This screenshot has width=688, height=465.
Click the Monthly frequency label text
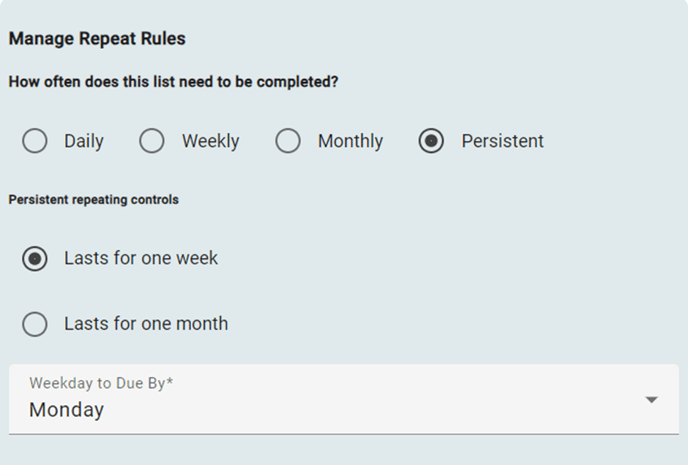(350, 141)
